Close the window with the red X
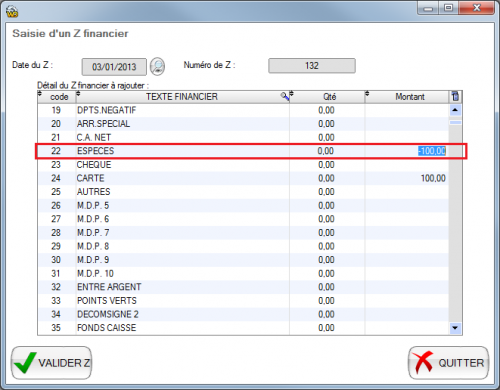 pyautogui.click(x=476, y=8)
